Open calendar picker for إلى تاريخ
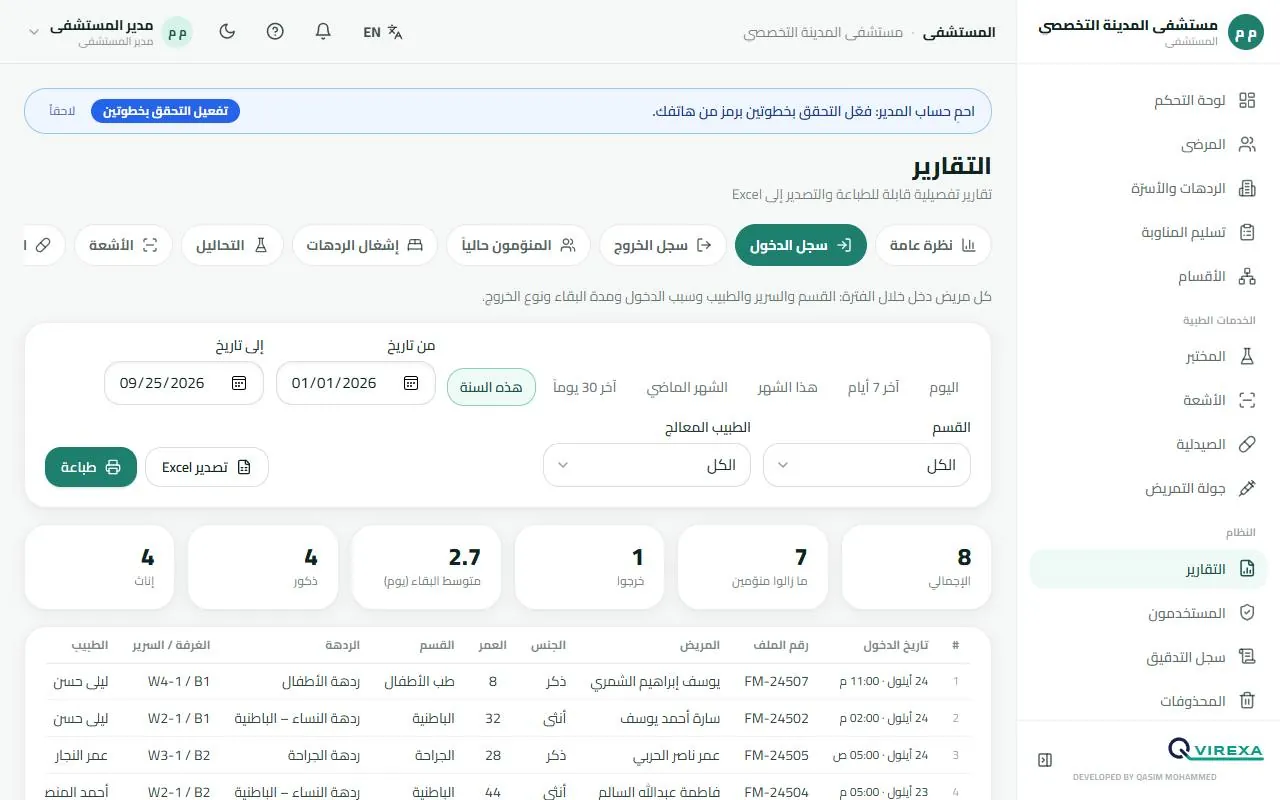This screenshot has width=1280, height=800. coord(239,383)
